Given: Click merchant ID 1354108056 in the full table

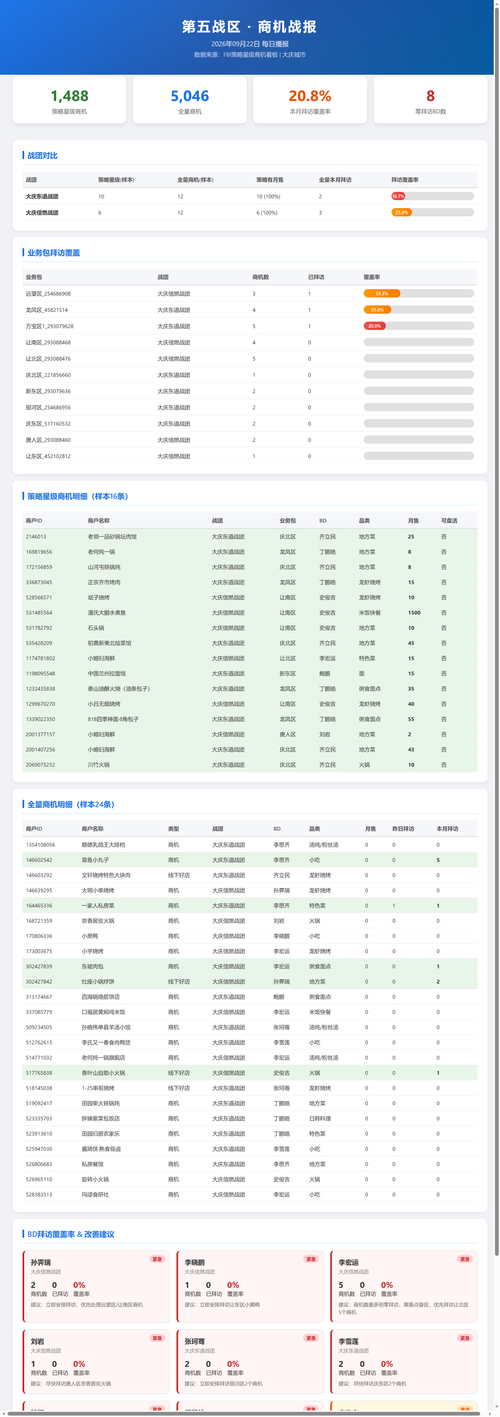Looking at the screenshot, I should click(41, 845).
